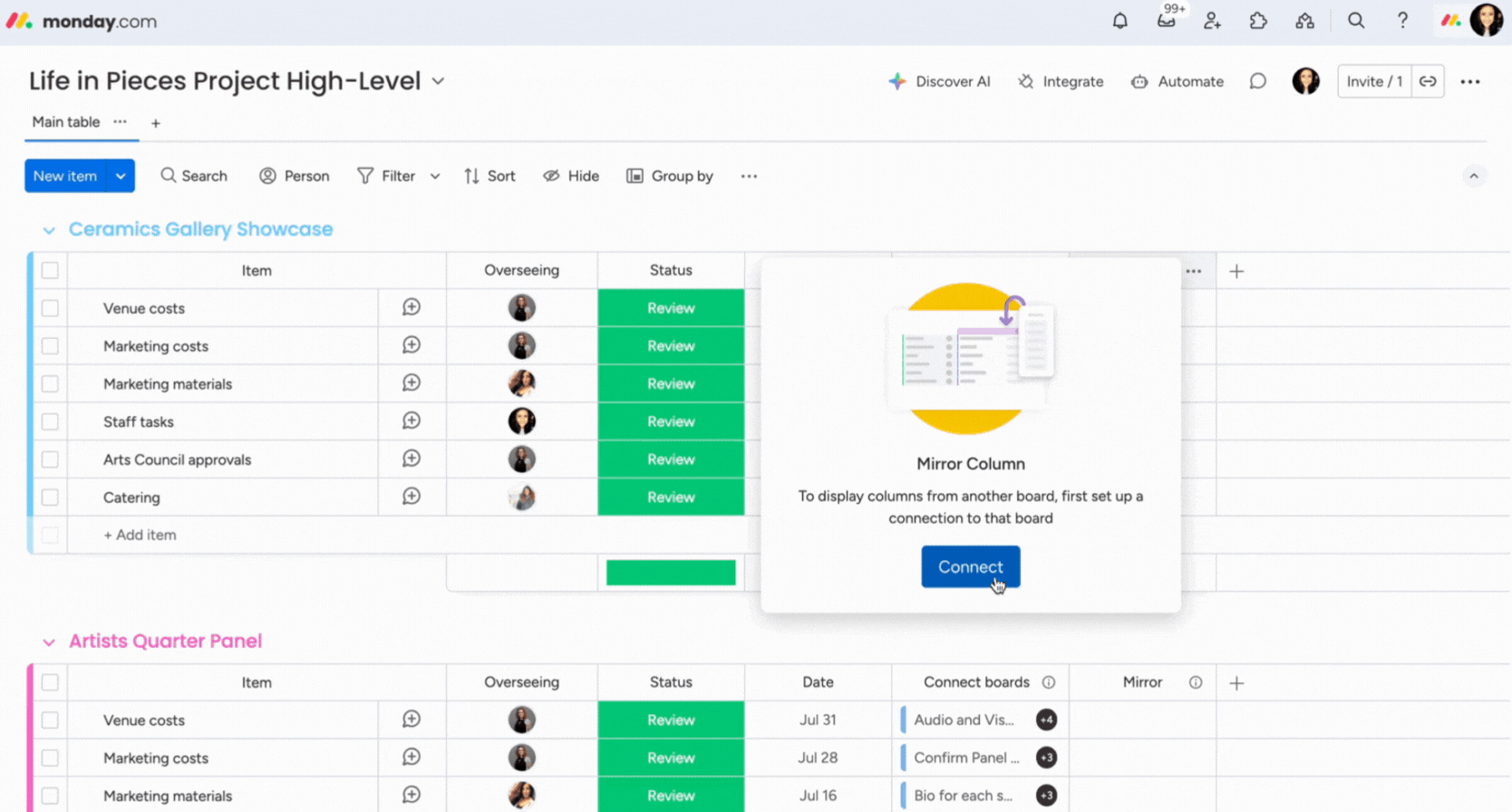This screenshot has width=1512, height=812.
Task: Open the Main table tab options menu
Action: [x=120, y=122]
